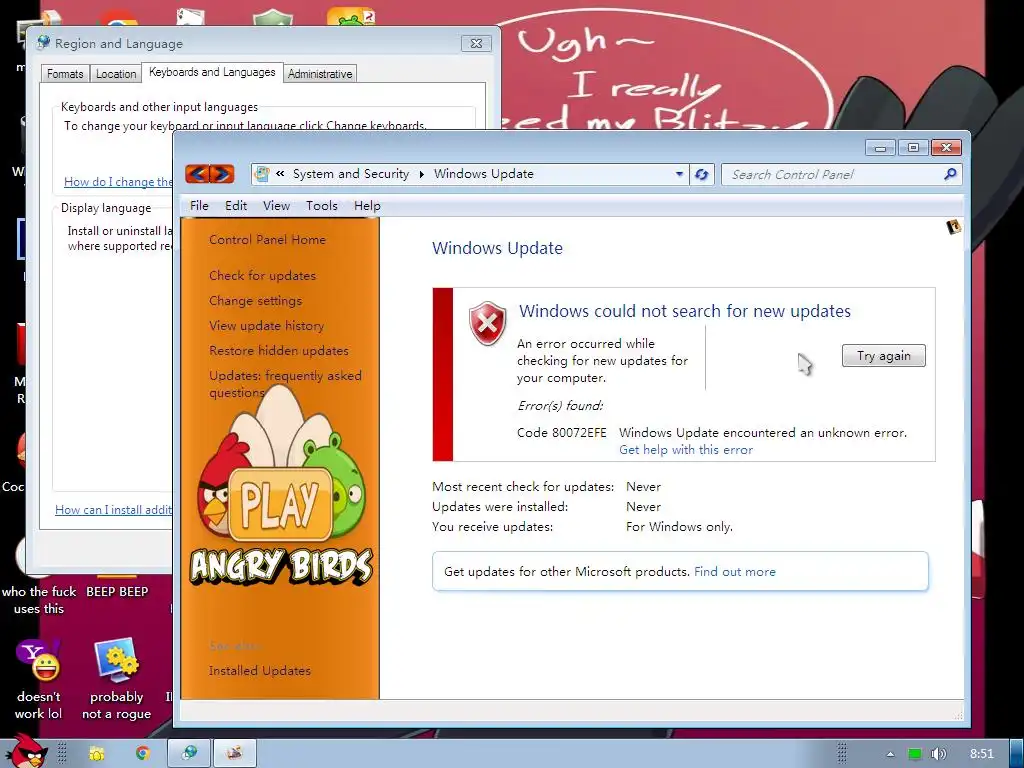Open the View menu

coord(276,206)
